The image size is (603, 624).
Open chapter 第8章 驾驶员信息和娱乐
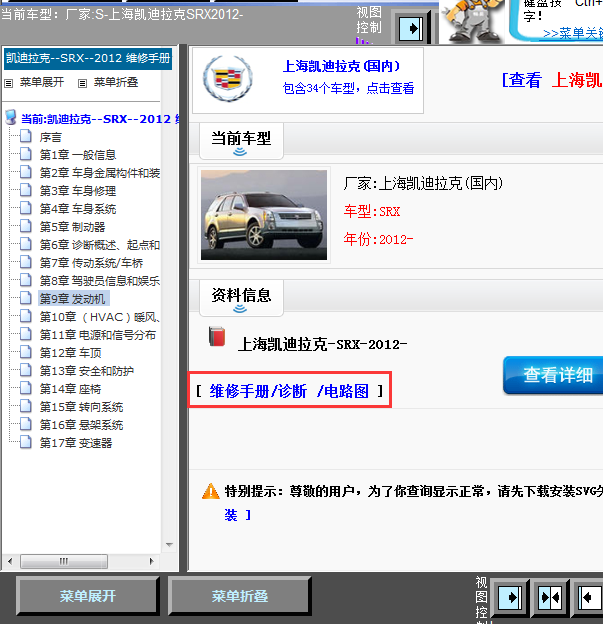[100, 281]
